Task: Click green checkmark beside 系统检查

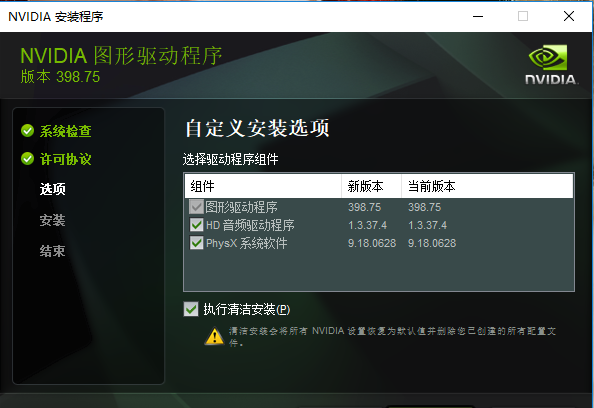Action: point(27,131)
